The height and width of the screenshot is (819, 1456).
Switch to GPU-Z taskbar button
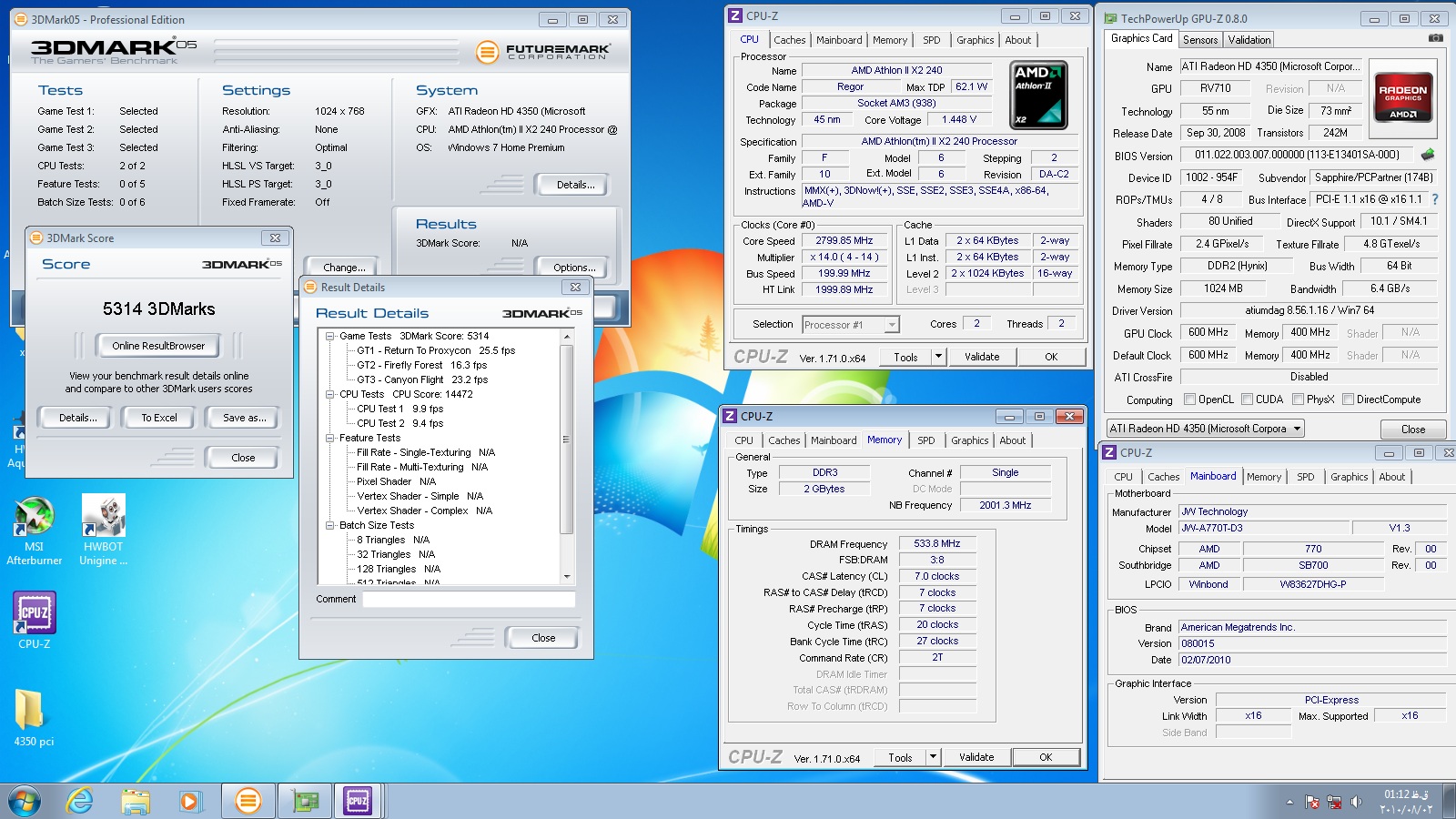point(305,801)
